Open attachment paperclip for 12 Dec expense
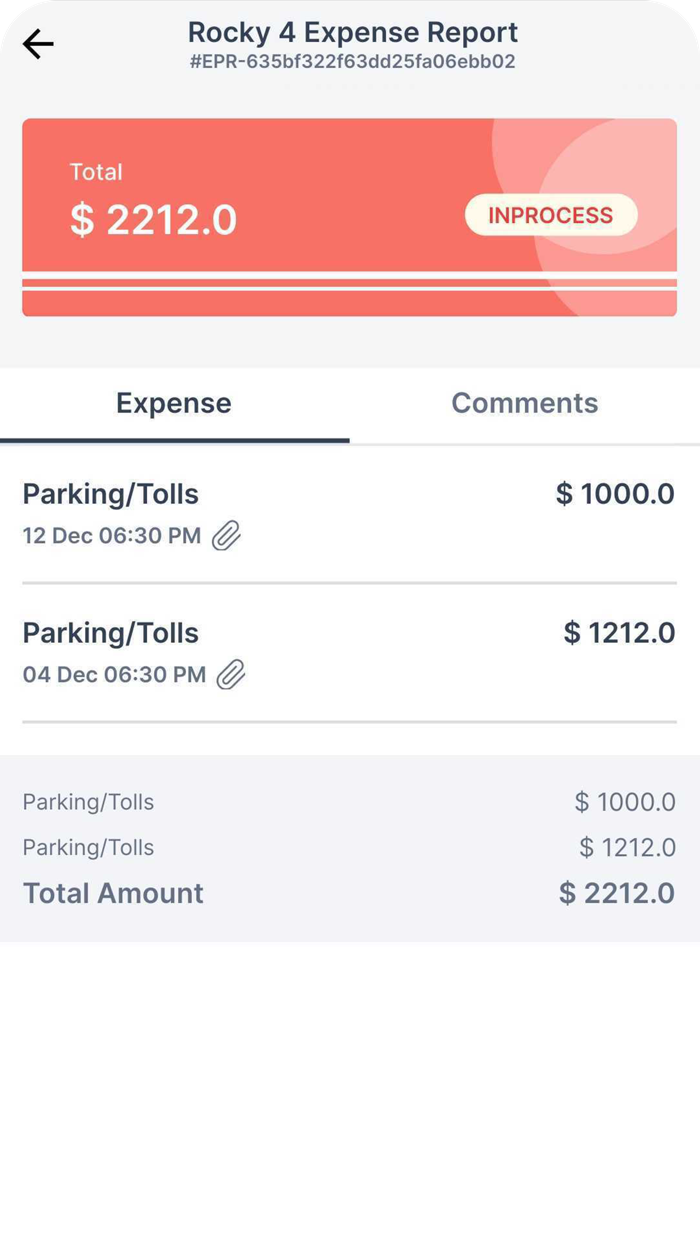 227,536
